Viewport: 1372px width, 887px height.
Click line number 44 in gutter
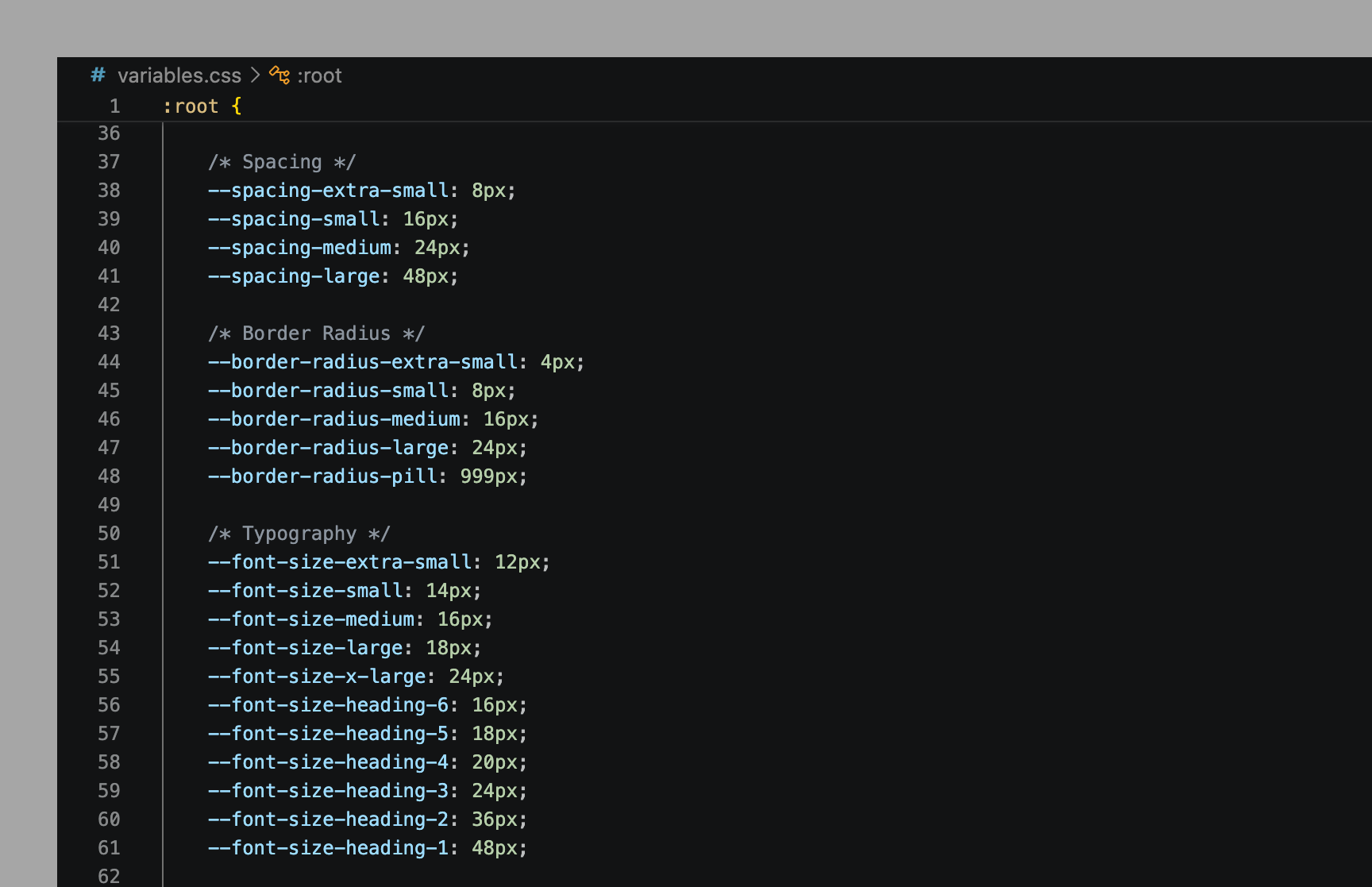[109, 362]
